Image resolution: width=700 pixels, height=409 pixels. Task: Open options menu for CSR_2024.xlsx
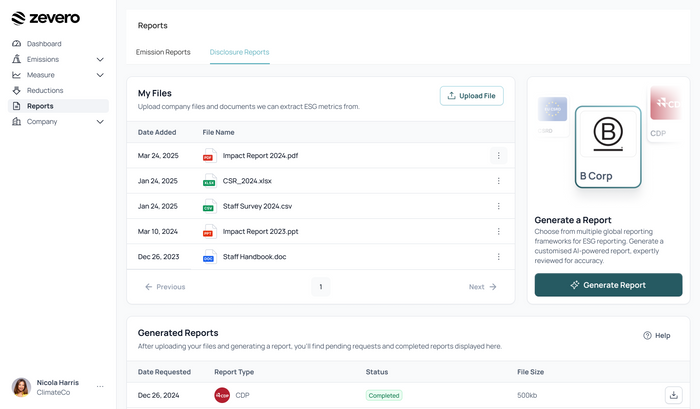[x=499, y=181]
